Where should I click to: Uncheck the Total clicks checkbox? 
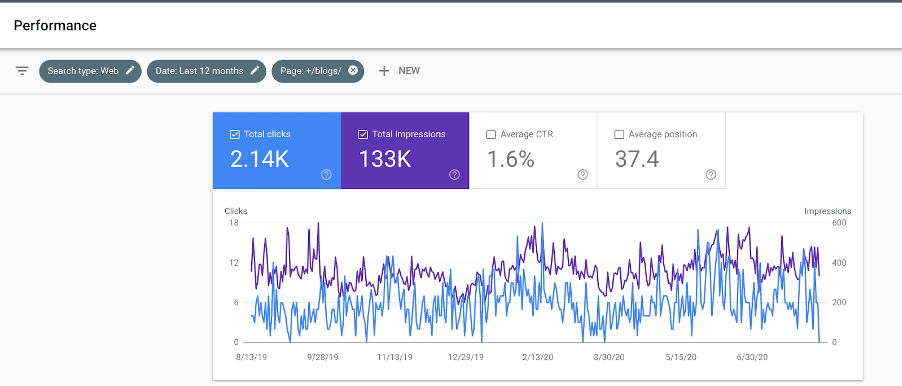pyautogui.click(x=235, y=135)
